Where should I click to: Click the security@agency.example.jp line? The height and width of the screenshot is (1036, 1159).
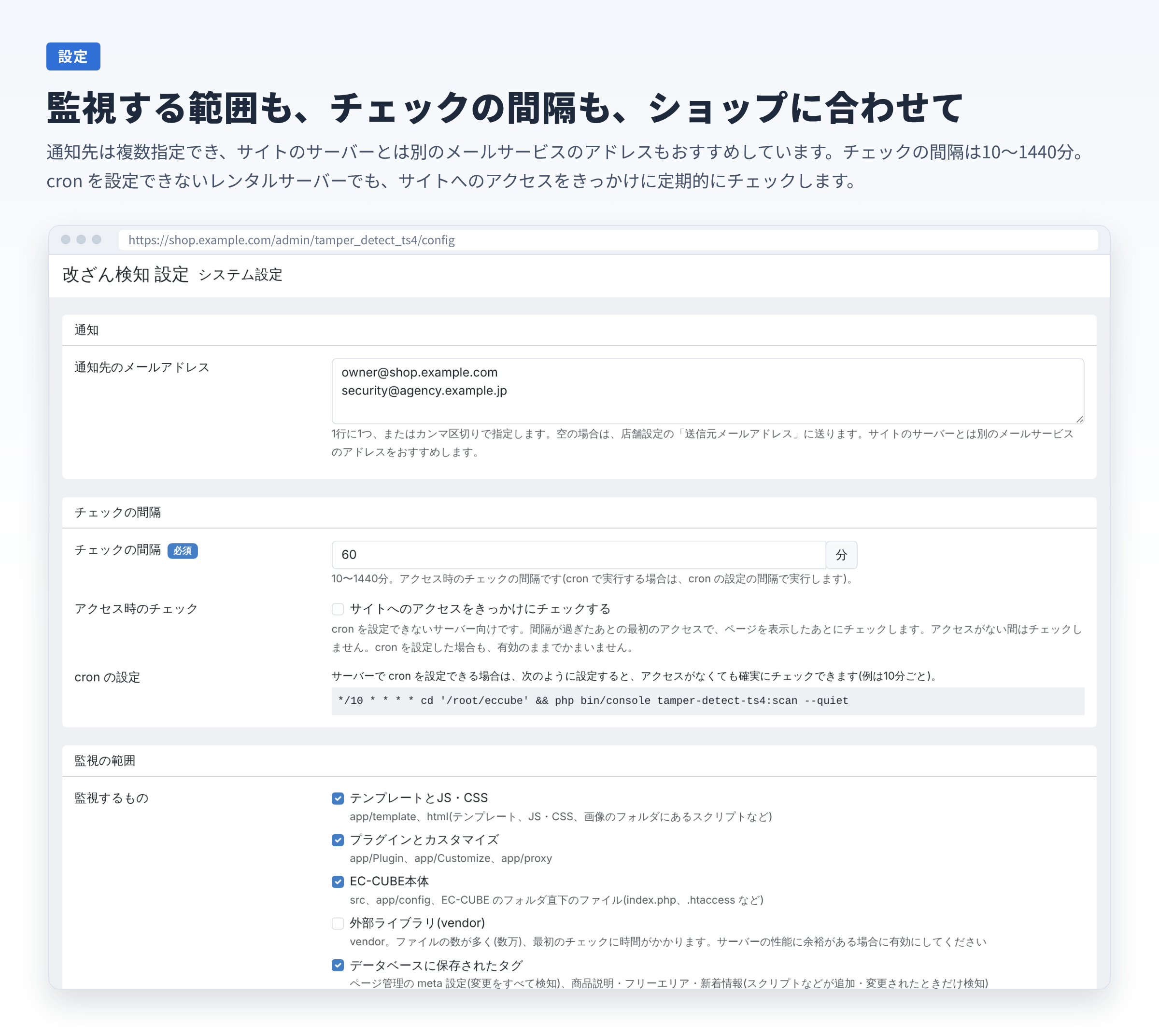424,391
